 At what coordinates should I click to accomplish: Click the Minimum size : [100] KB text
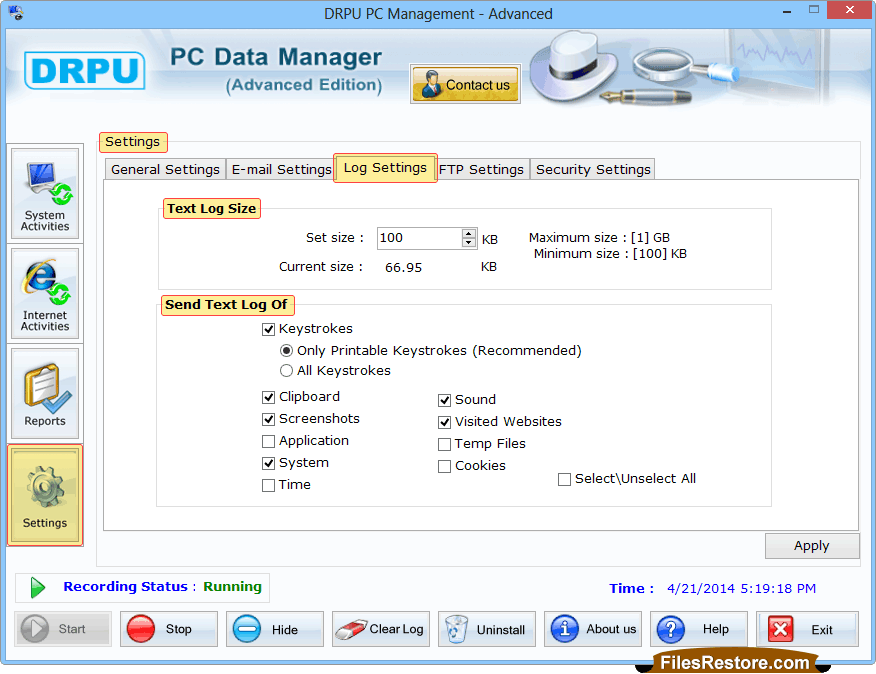click(x=610, y=254)
